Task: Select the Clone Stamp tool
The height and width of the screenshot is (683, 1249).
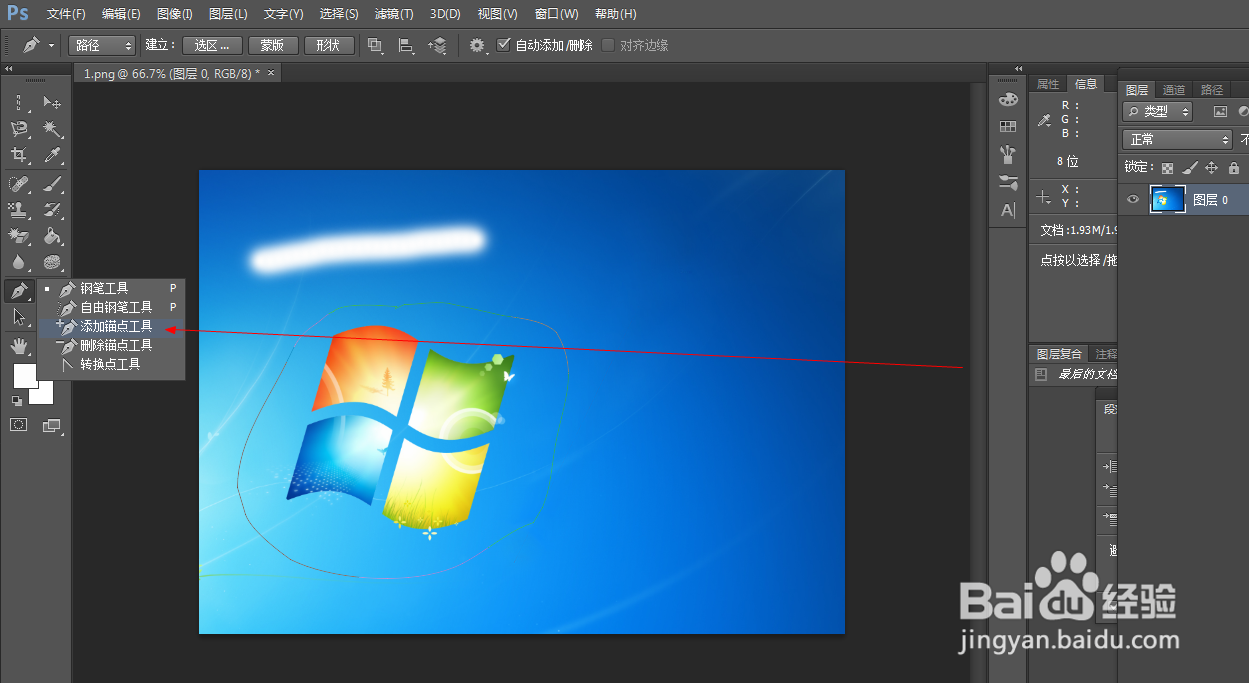Action: tap(19, 210)
